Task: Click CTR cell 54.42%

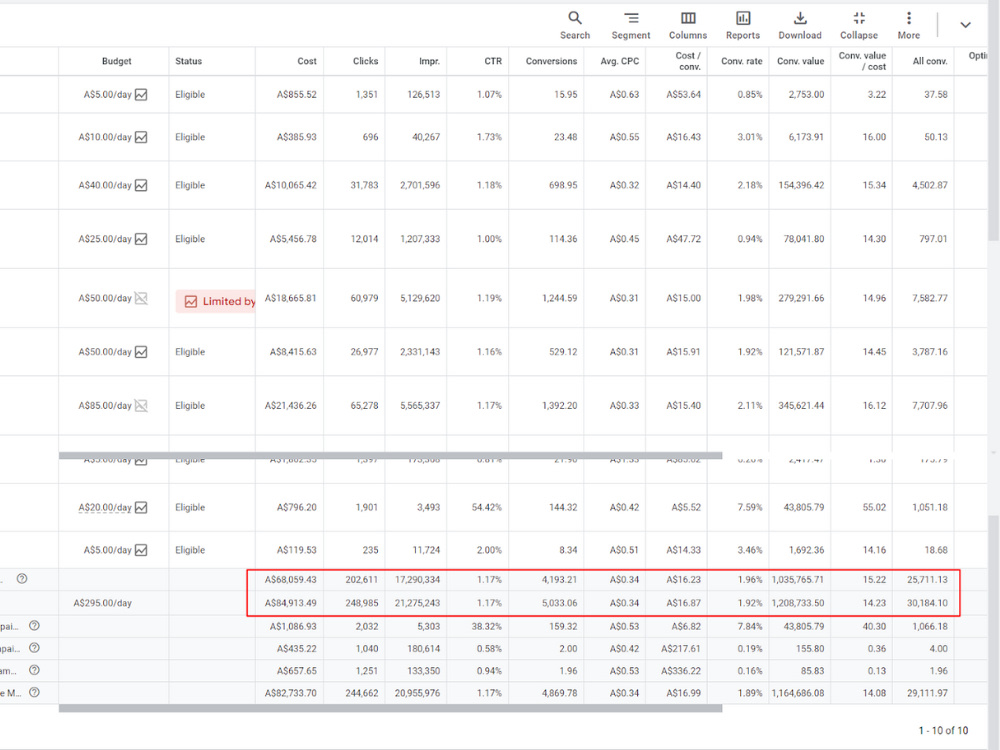Action: 487,508
